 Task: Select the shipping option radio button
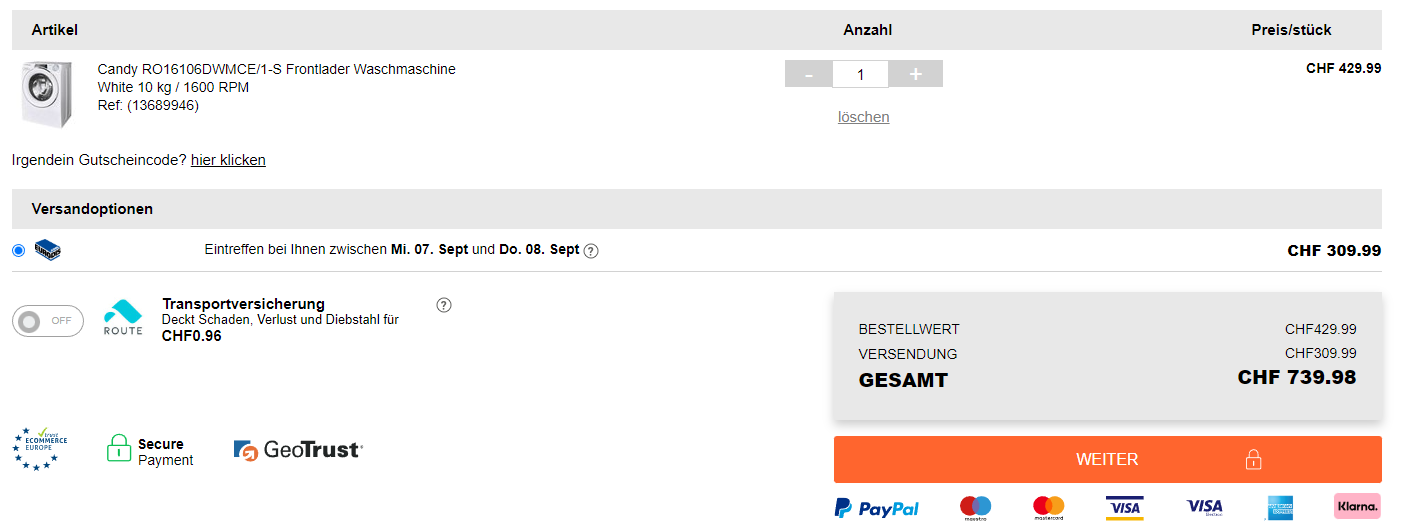(x=19, y=250)
